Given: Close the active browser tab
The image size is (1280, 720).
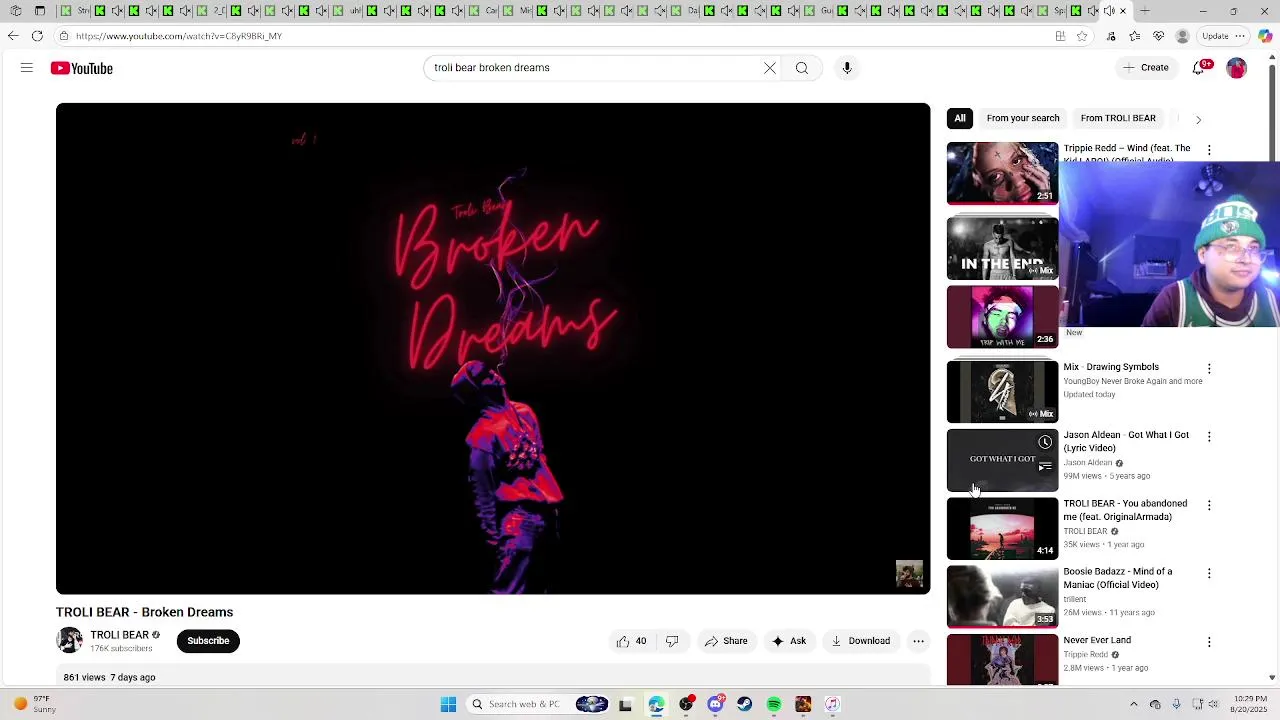Looking at the screenshot, I should pos(1123,11).
